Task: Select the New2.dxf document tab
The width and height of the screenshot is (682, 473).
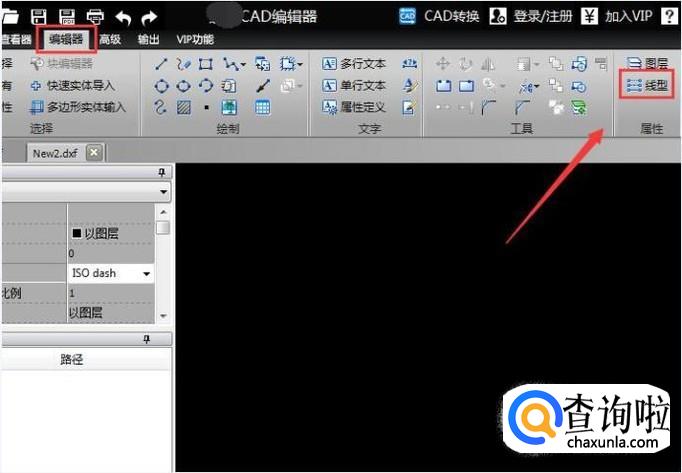Action: (55, 153)
